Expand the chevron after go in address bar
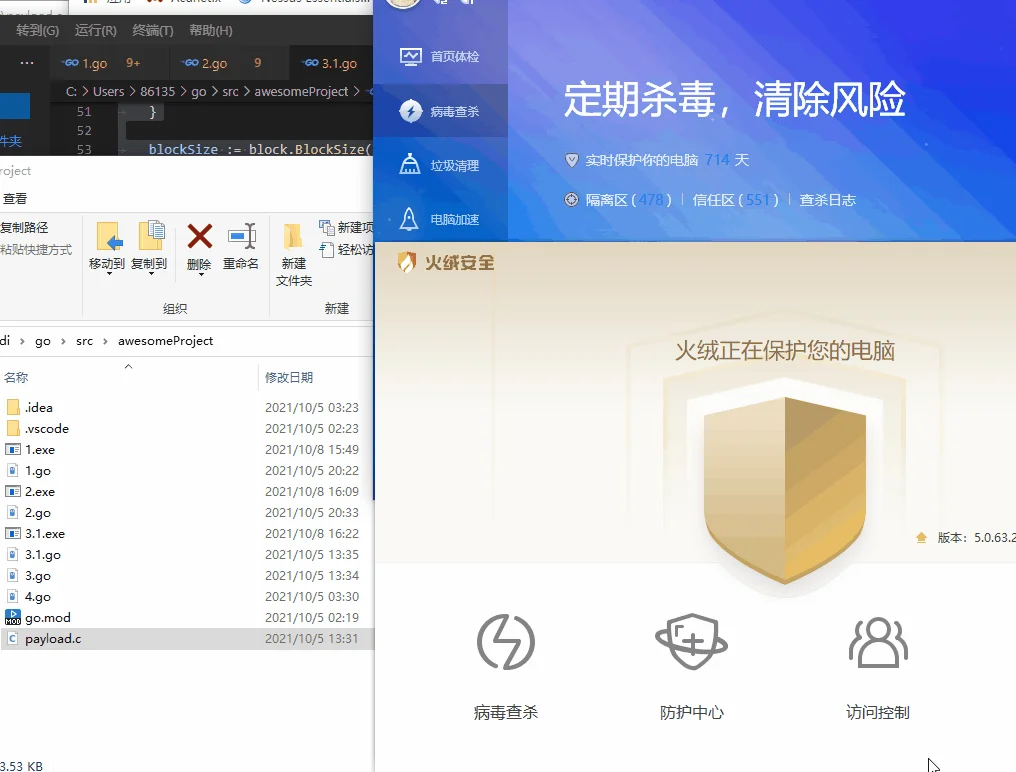Image resolution: width=1016 pixels, height=772 pixels. coord(63,341)
